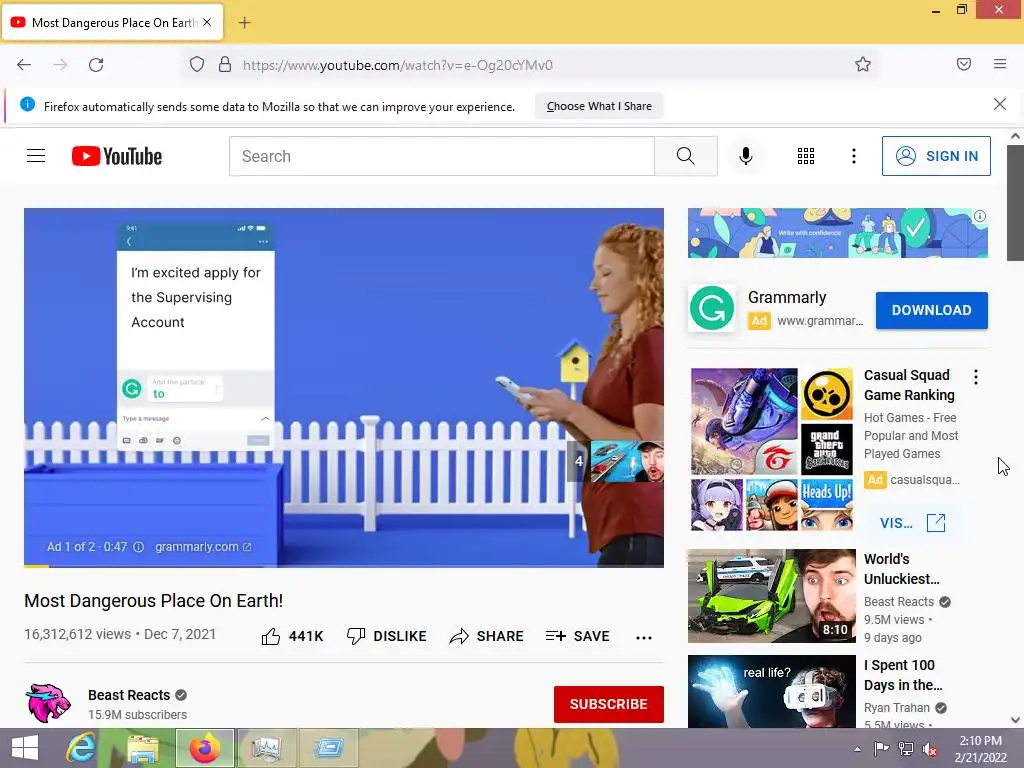Save video to a playlist
Screen dimensions: 1024x768
coord(578,636)
